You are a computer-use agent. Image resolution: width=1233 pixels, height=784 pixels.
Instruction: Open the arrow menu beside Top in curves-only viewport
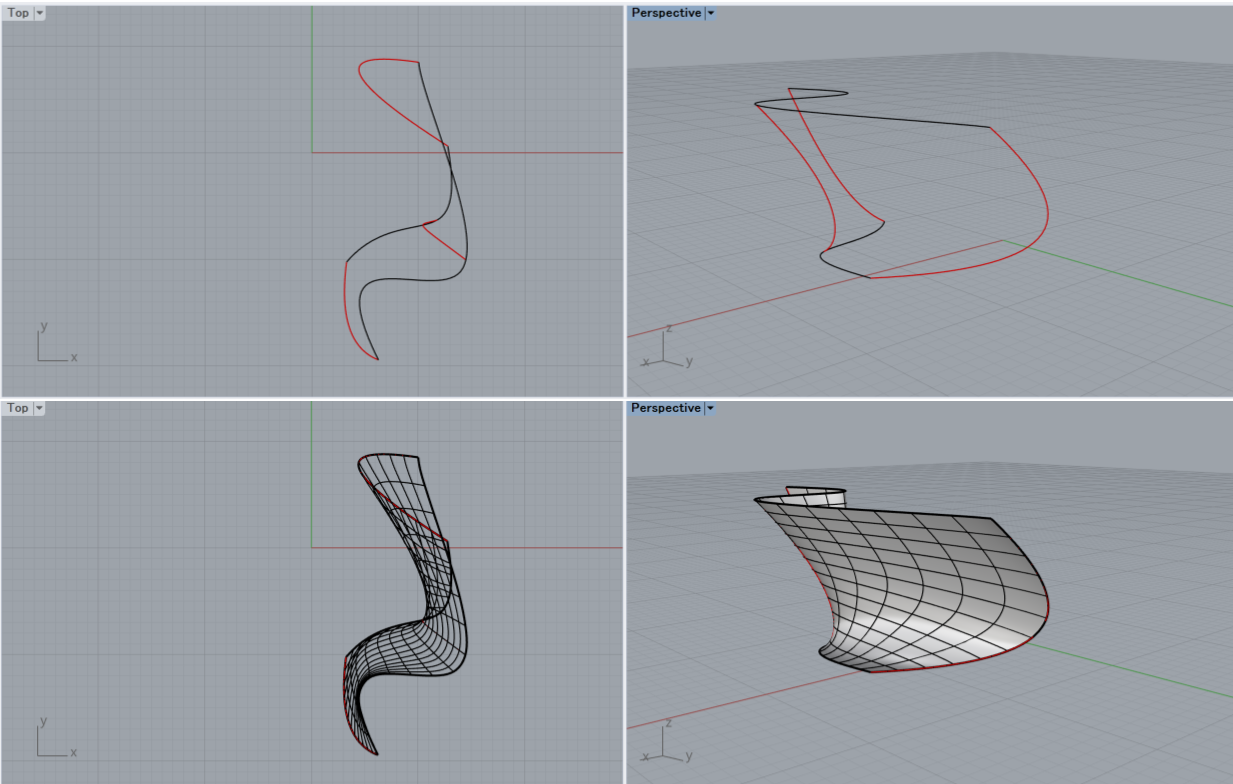coord(39,13)
